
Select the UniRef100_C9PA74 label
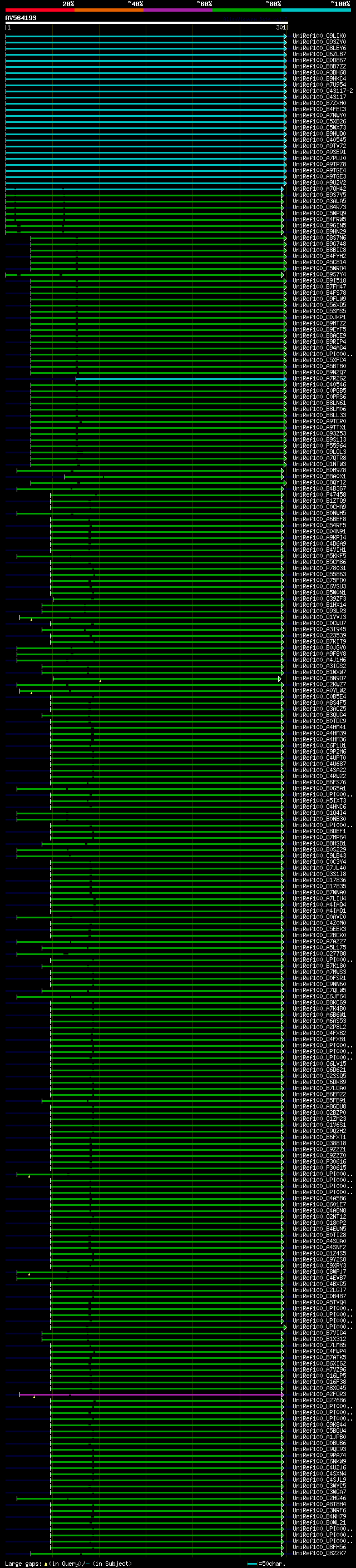coord(319,1456)
